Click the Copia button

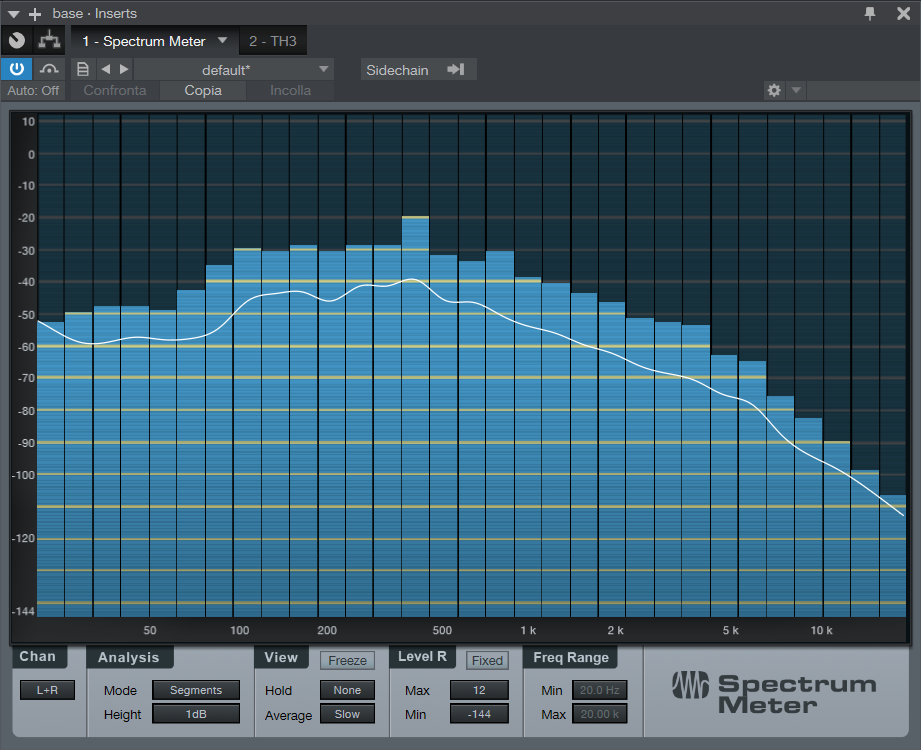point(203,90)
